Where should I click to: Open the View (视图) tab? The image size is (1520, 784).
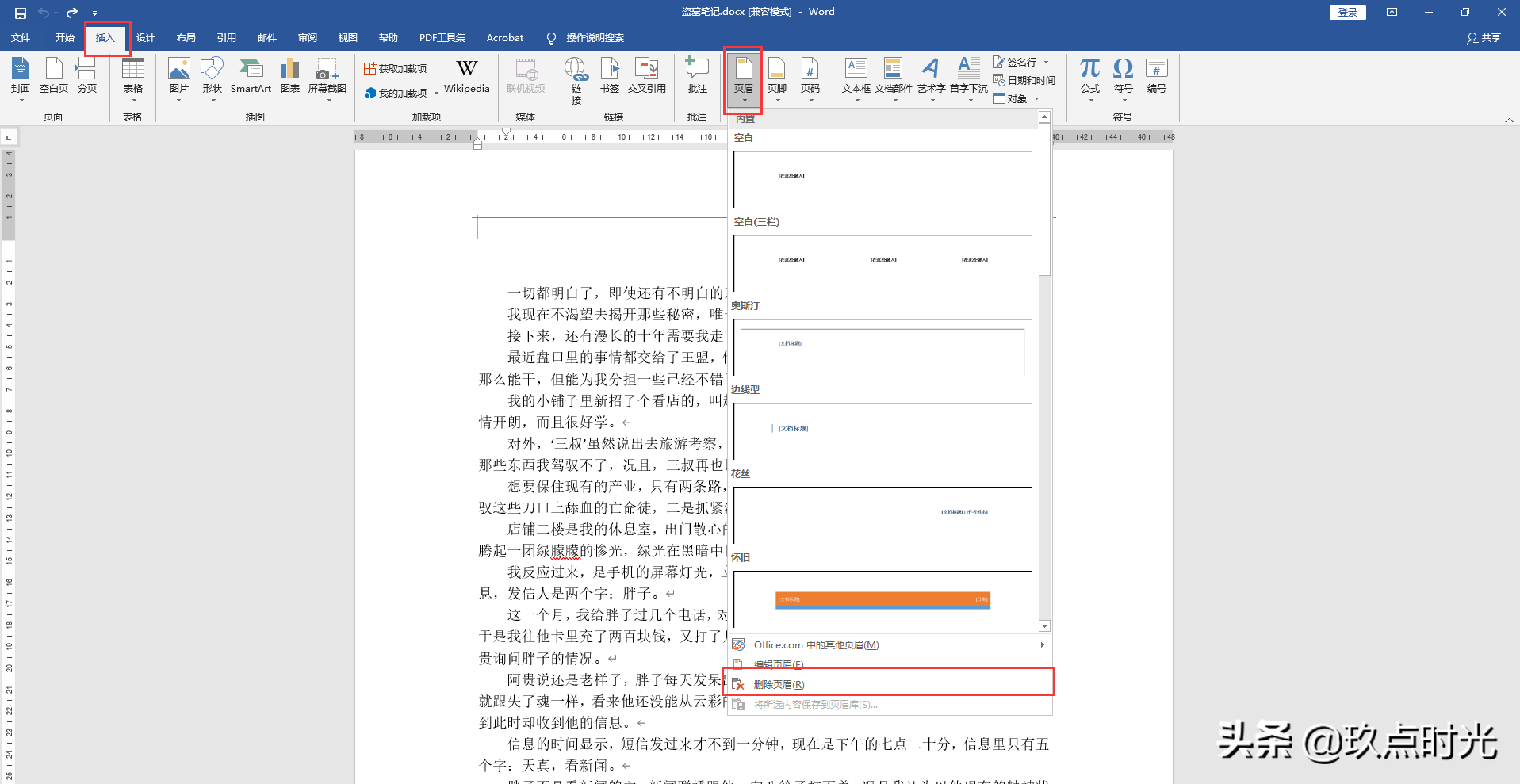[348, 38]
